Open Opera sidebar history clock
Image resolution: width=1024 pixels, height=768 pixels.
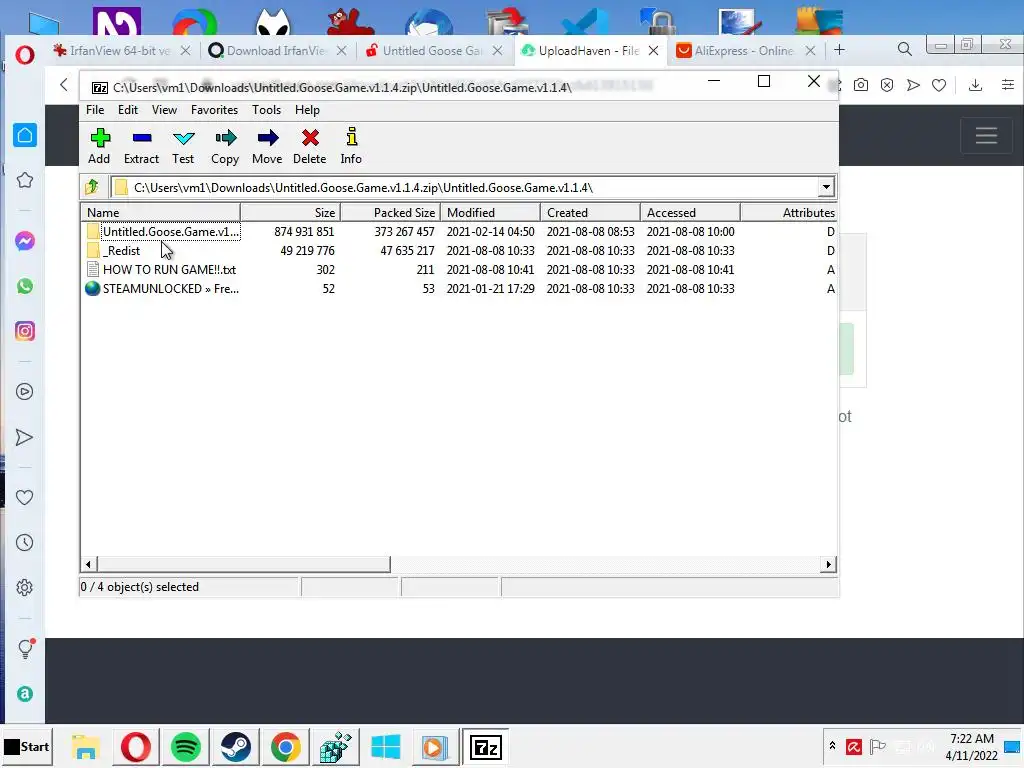tap(25, 543)
